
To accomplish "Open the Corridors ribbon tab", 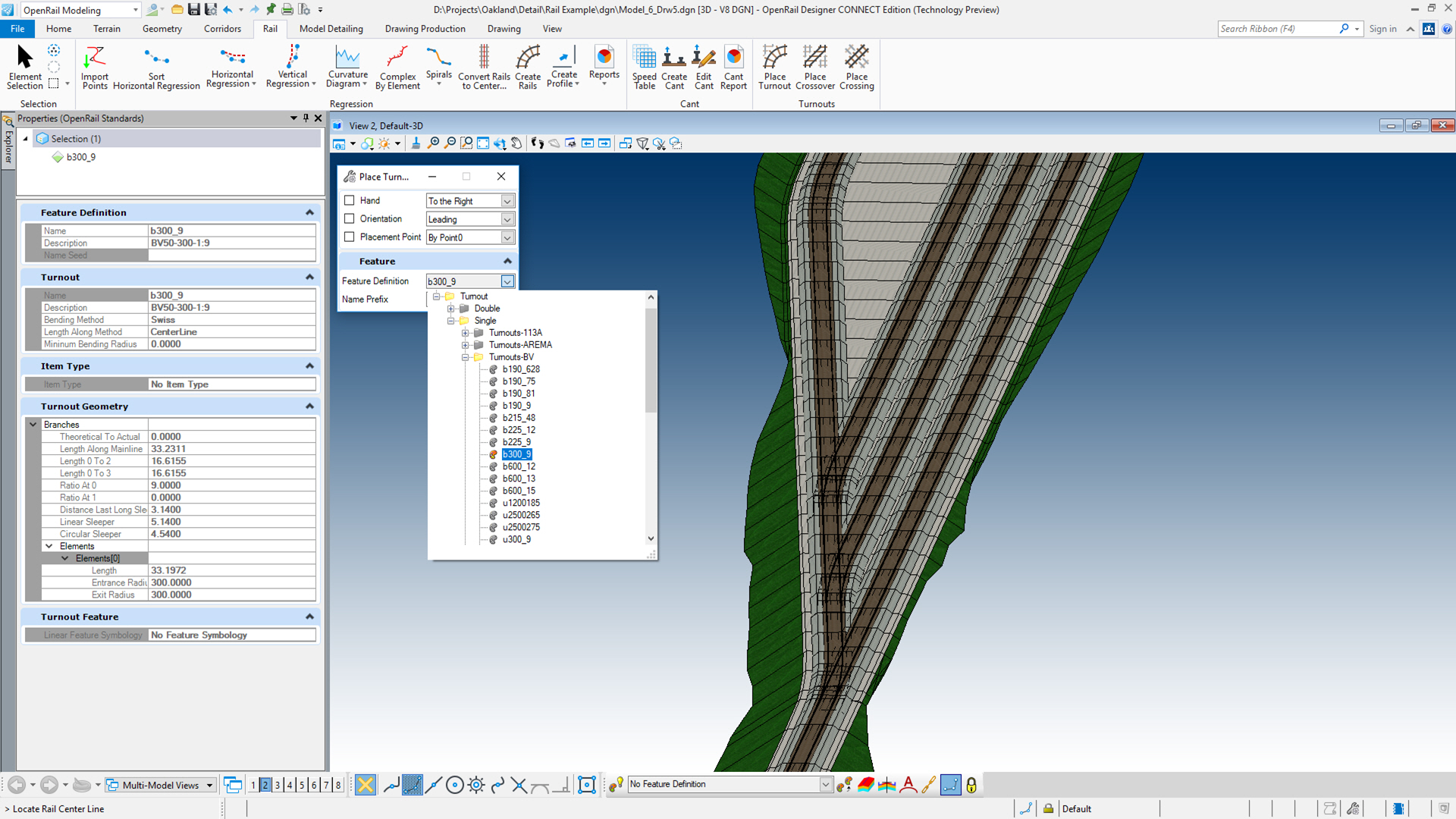I will coord(222,29).
